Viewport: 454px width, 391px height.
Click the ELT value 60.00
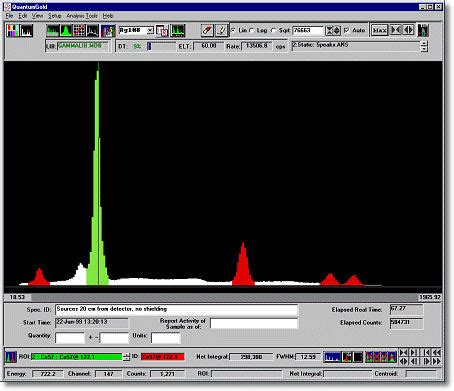208,46
